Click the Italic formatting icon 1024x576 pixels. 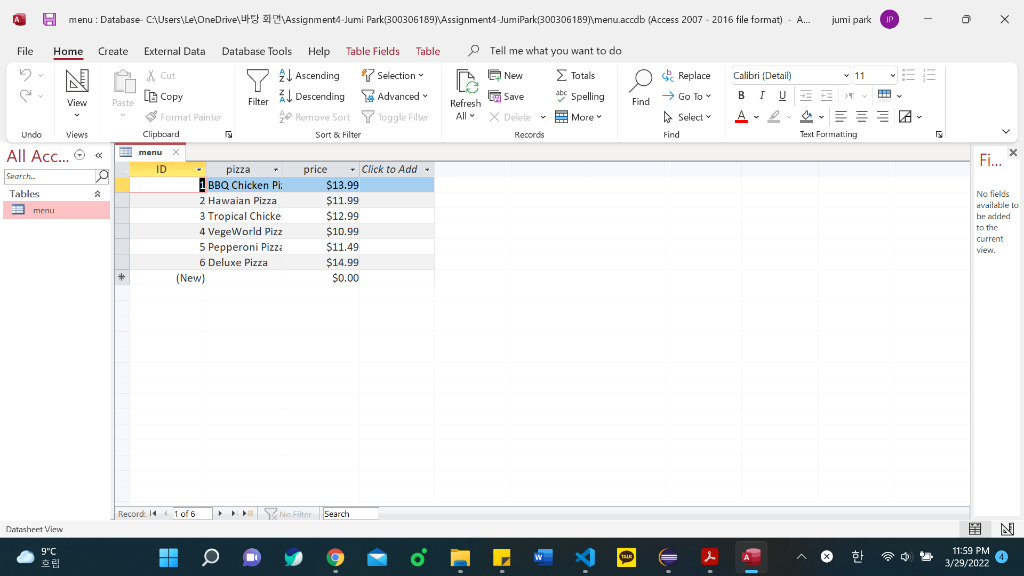click(x=761, y=96)
